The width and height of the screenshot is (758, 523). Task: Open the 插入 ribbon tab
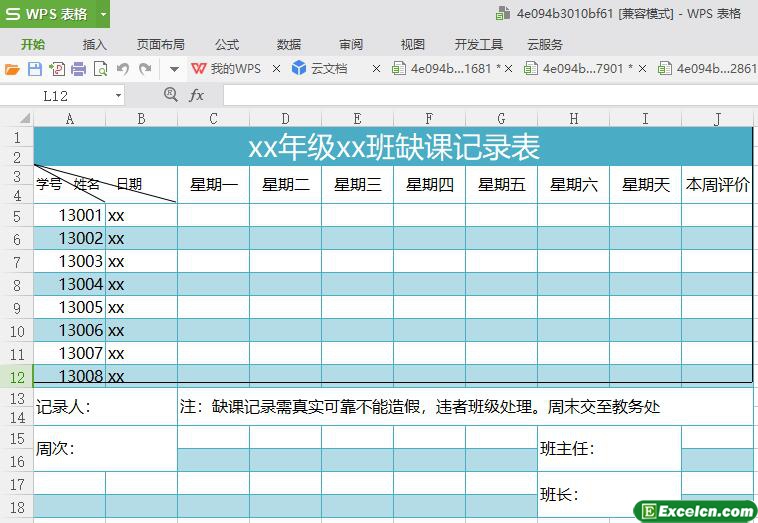95,44
